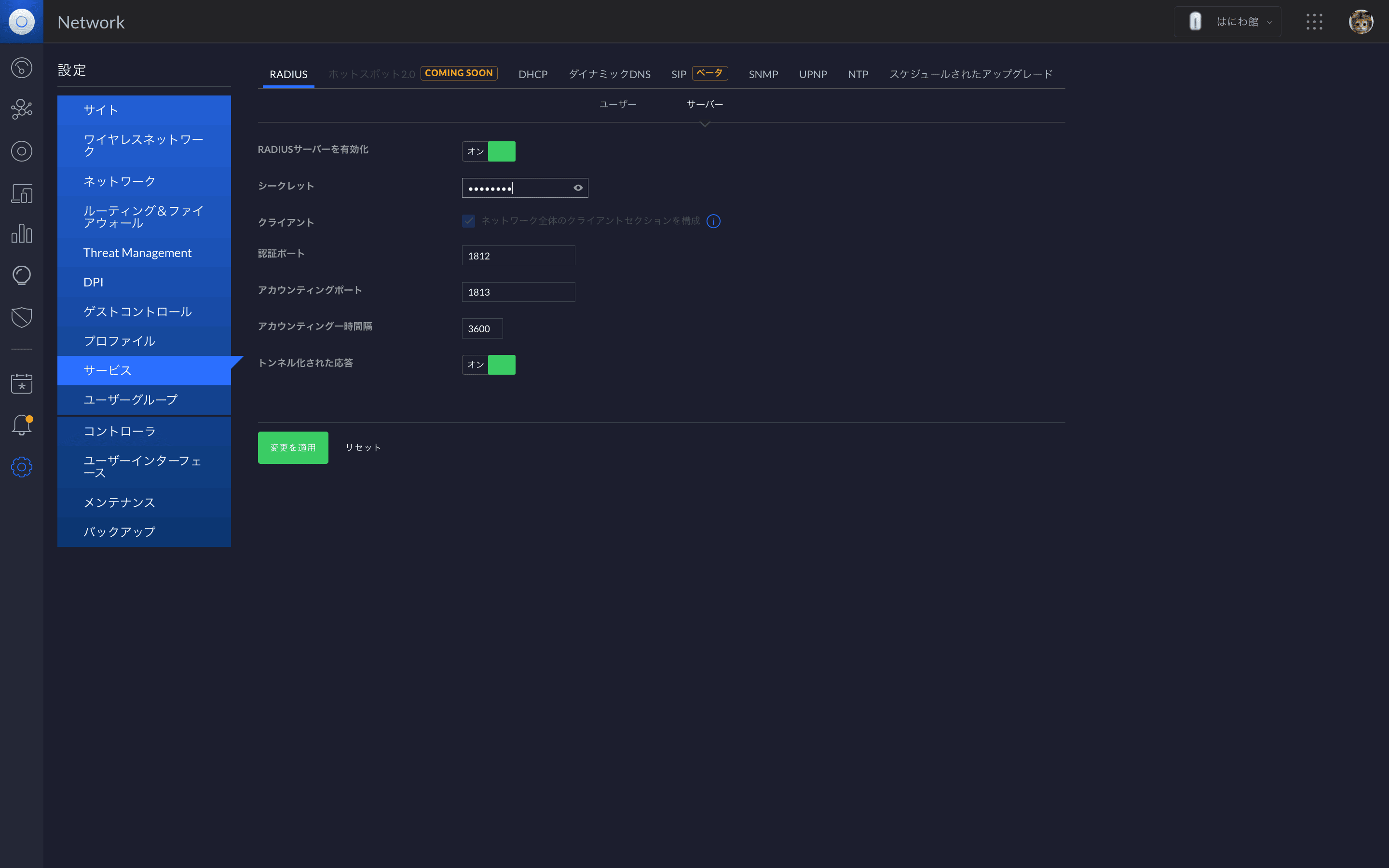The height and width of the screenshot is (868, 1389).
Task: Open the スケジュールされたアップグレード tab
Action: pos(970,74)
